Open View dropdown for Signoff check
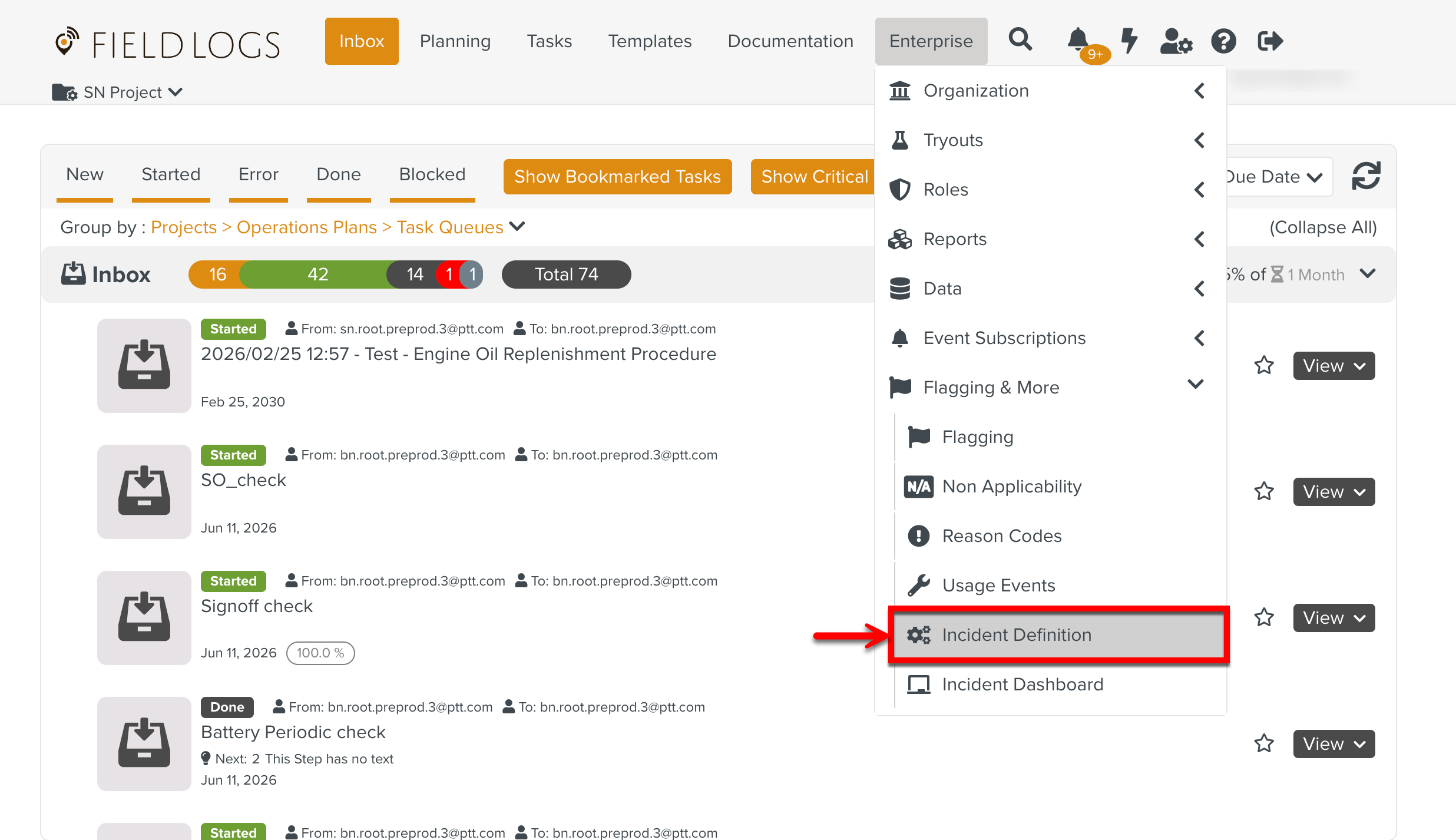Image resolution: width=1456 pixels, height=840 pixels. pyautogui.click(x=1334, y=617)
